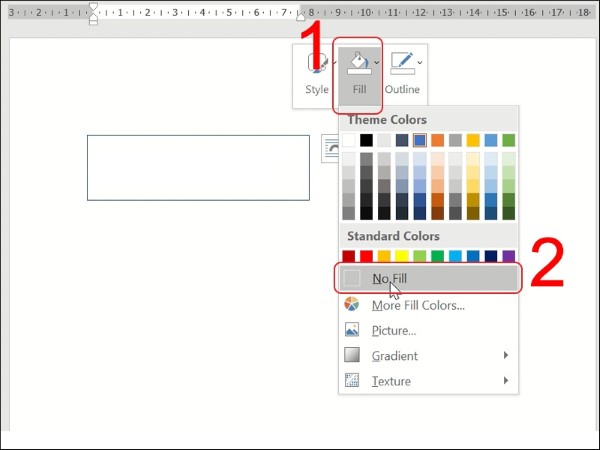The height and width of the screenshot is (450, 600).
Task: Click the left indent marker on the ruler
Action: (x=94, y=18)
